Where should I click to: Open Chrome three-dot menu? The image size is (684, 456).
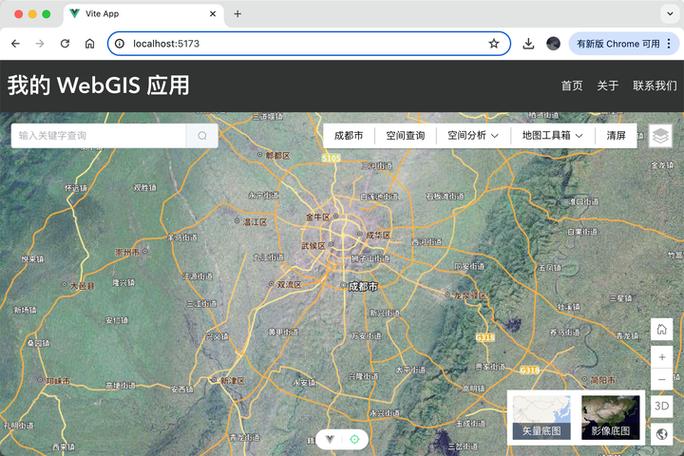coord(669,44)
